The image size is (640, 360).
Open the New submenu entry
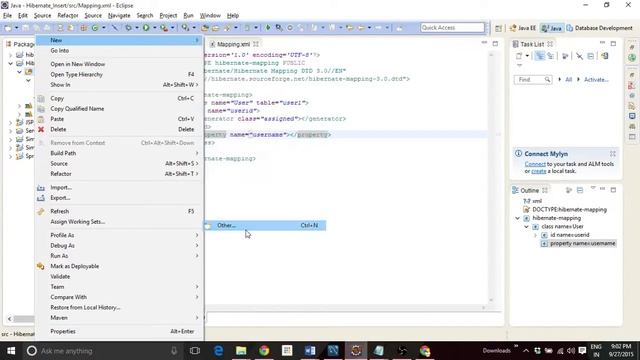pos(120,40)
